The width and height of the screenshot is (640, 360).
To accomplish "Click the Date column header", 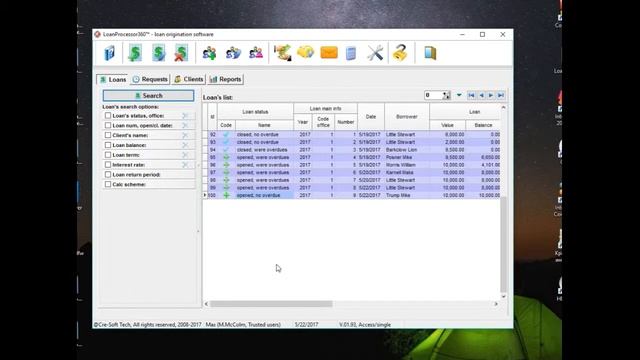I will (x=371, y=117).
